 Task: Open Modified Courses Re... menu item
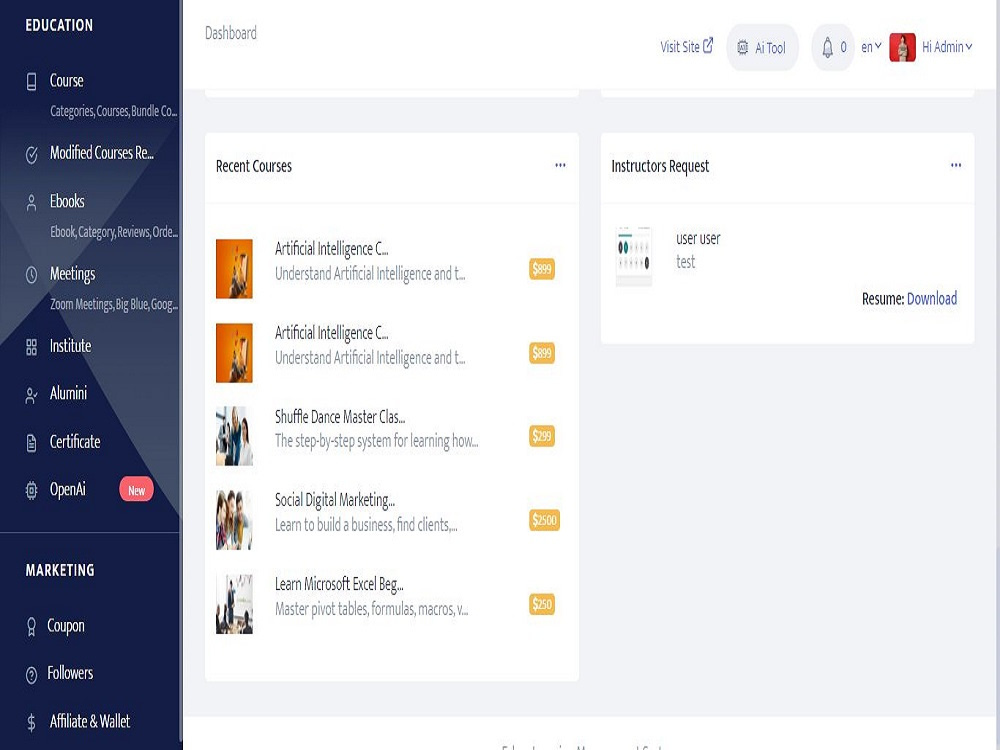click(x=101, y=153)
